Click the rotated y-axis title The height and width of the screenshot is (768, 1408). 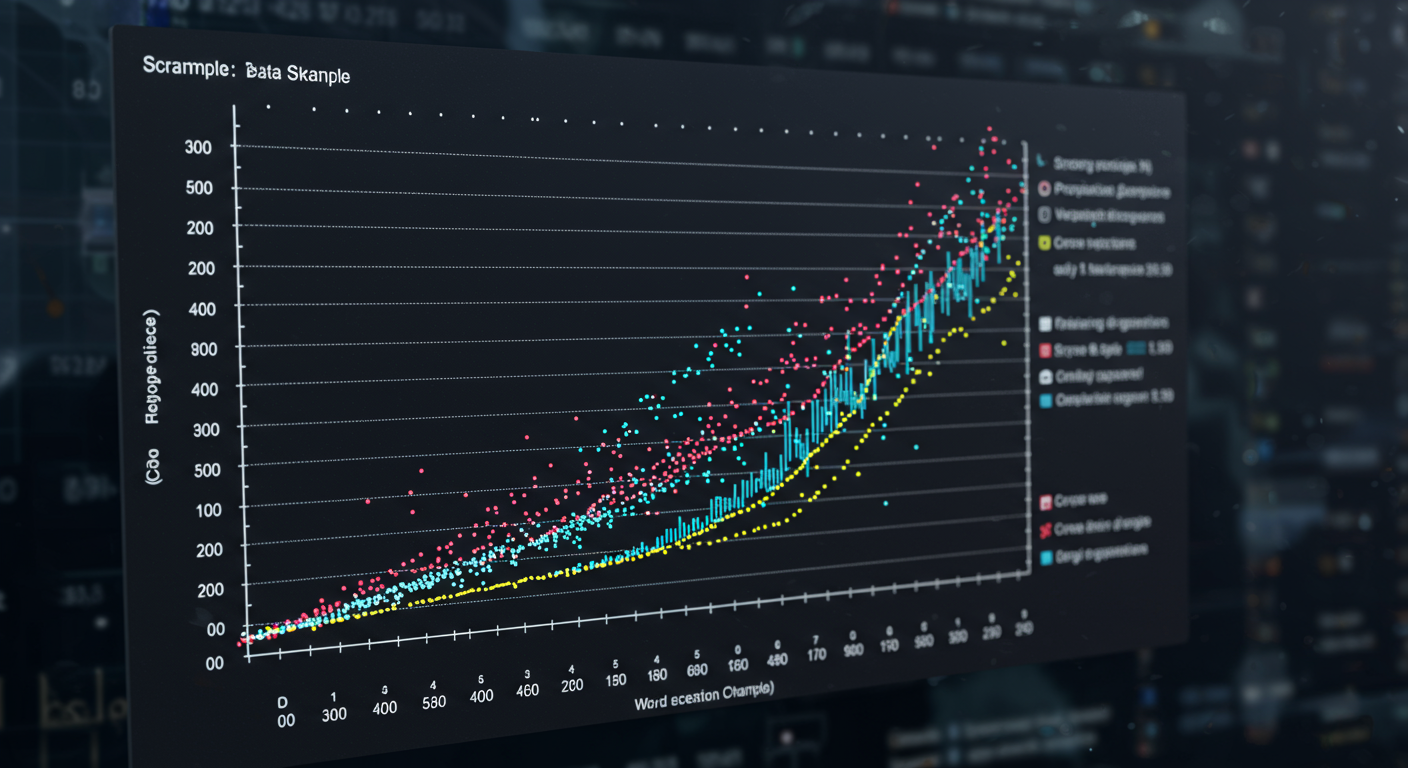pos(152,393)
